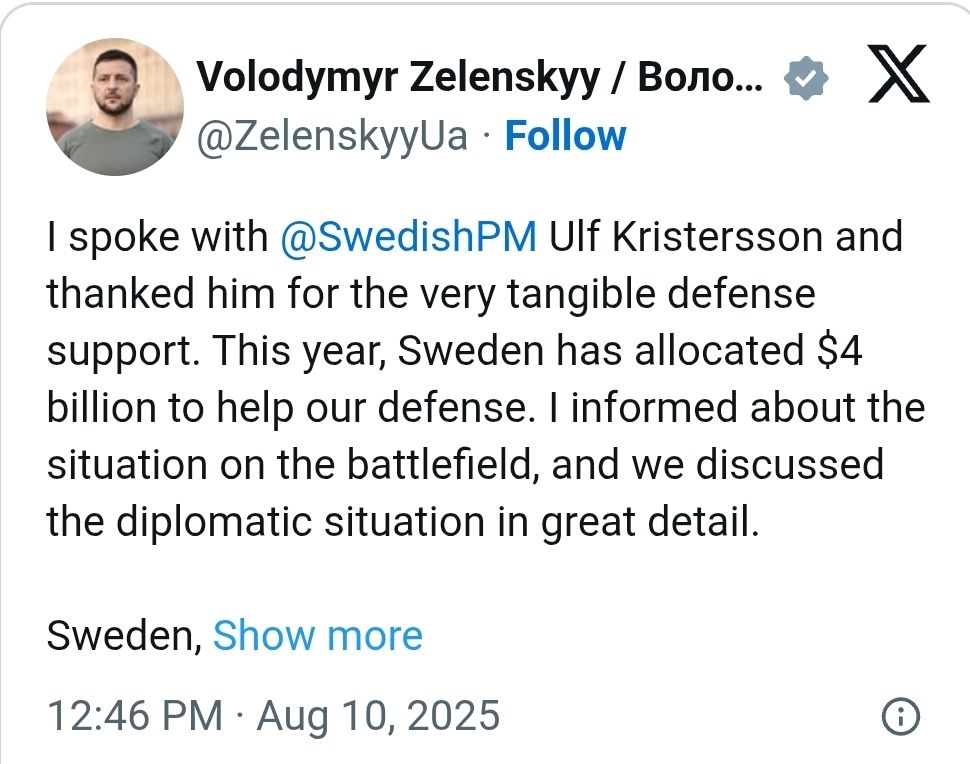The image size is (970, 764).
Task: Click the @ZelenskyyUa handle text
Action: coord(332,136)
